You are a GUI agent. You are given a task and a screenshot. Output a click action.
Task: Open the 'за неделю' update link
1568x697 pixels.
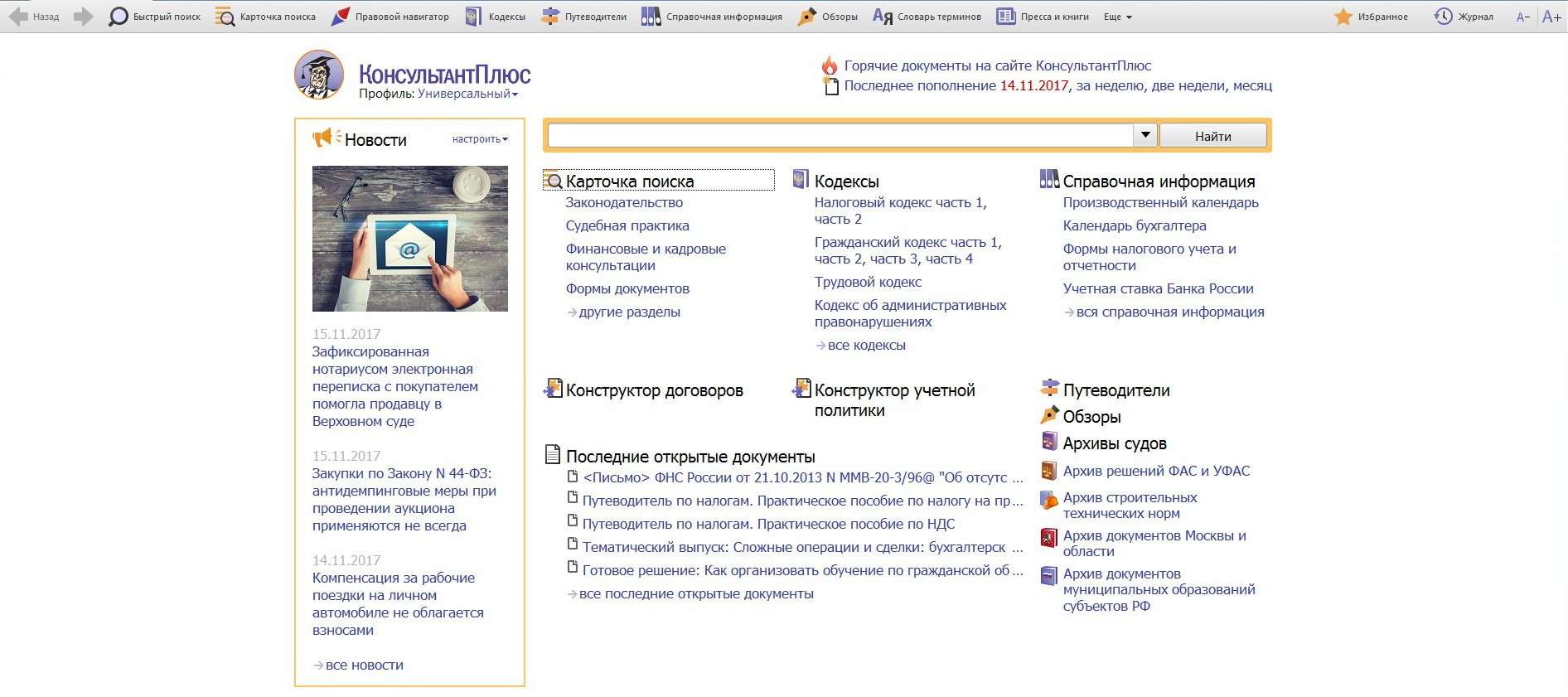pyautogui.click(x=1109, y=85)
